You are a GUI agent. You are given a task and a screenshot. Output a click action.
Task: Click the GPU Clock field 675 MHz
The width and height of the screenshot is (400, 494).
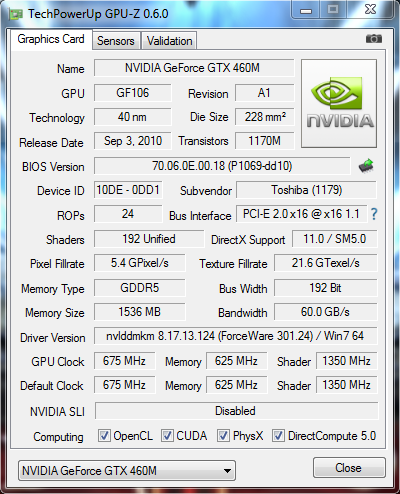(x=124, y=361)
